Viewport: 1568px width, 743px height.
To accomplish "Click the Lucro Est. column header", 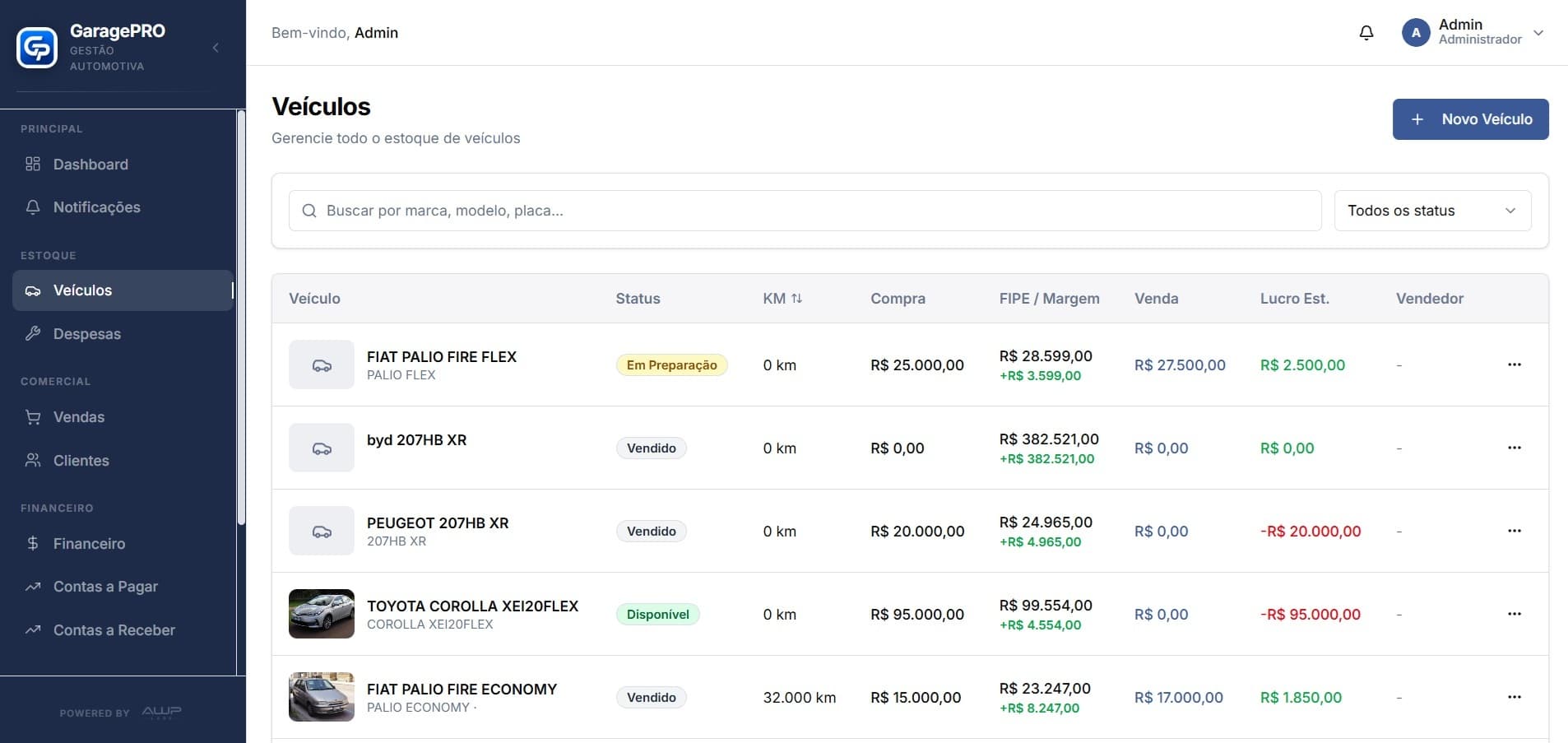I will (x=1294, y=299).
